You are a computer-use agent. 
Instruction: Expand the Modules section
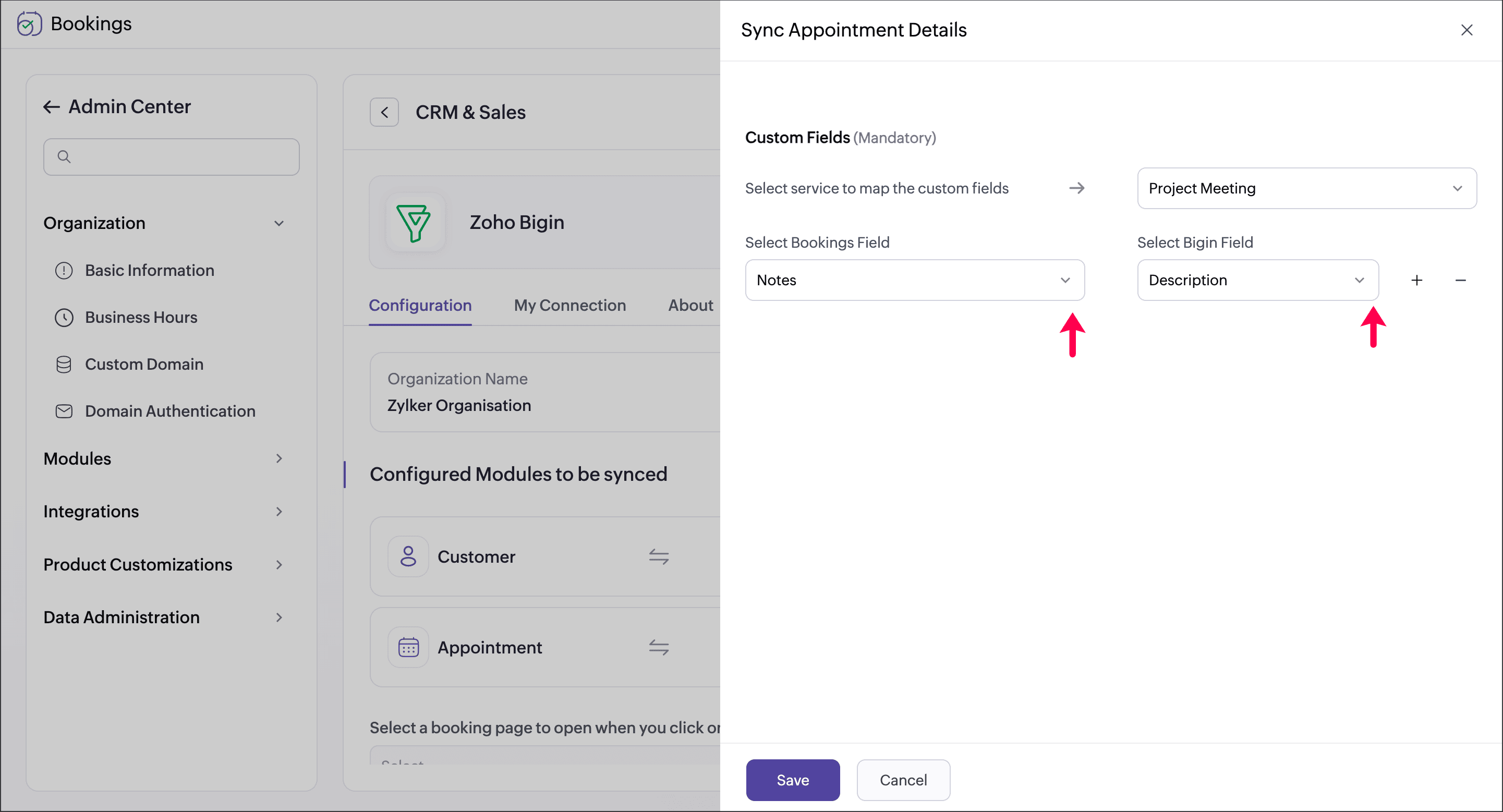click(x=279, y=458)
